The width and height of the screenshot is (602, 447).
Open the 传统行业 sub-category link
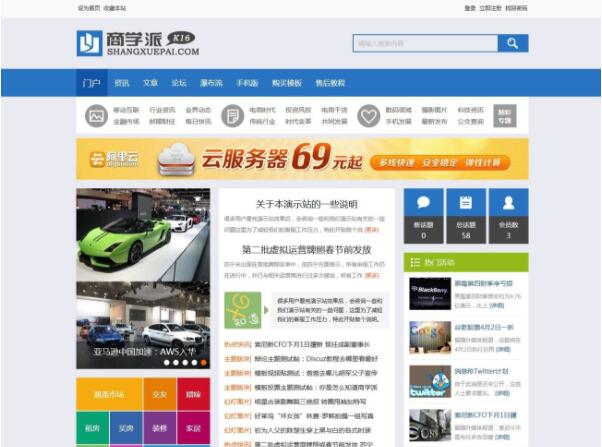(262, 122)
